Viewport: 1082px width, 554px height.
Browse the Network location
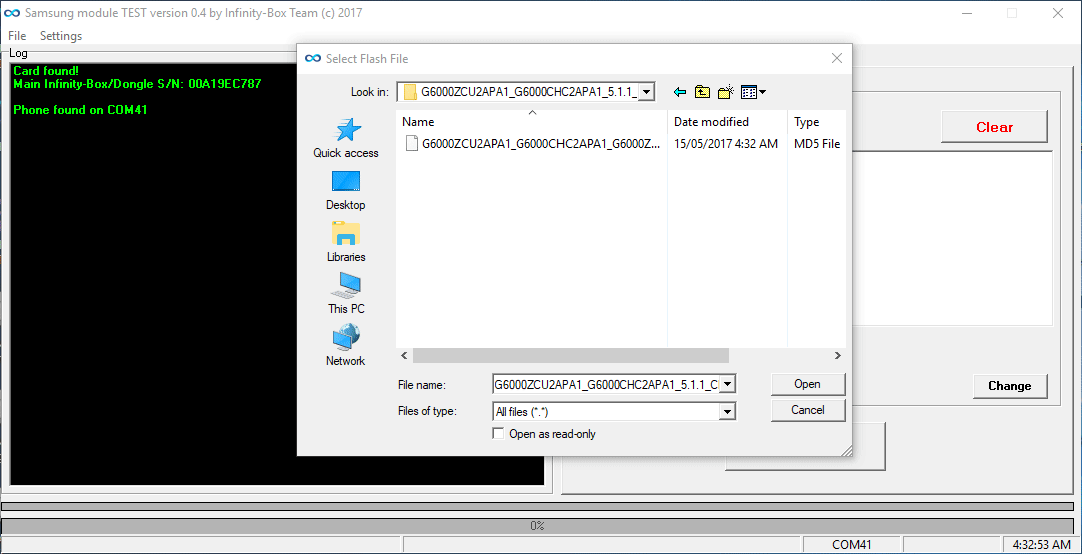point(346,346)
